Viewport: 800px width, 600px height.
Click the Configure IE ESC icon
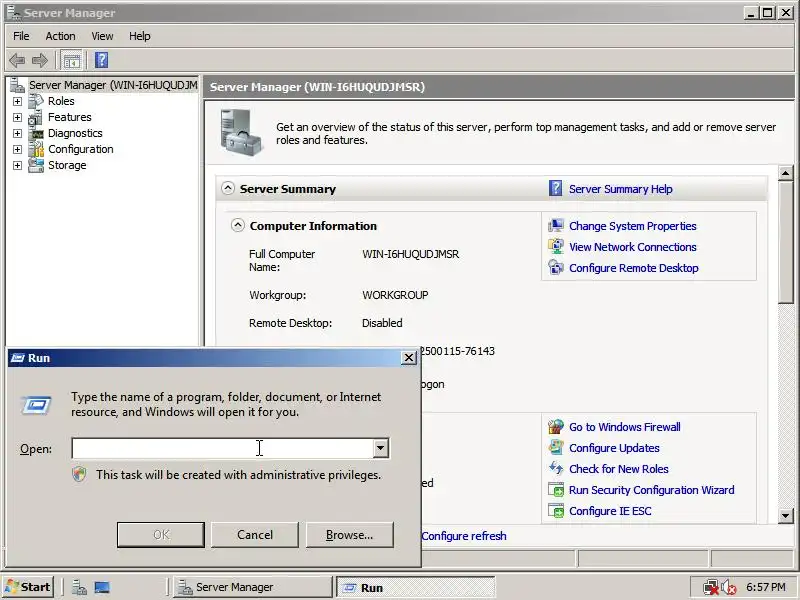point(556,511)
